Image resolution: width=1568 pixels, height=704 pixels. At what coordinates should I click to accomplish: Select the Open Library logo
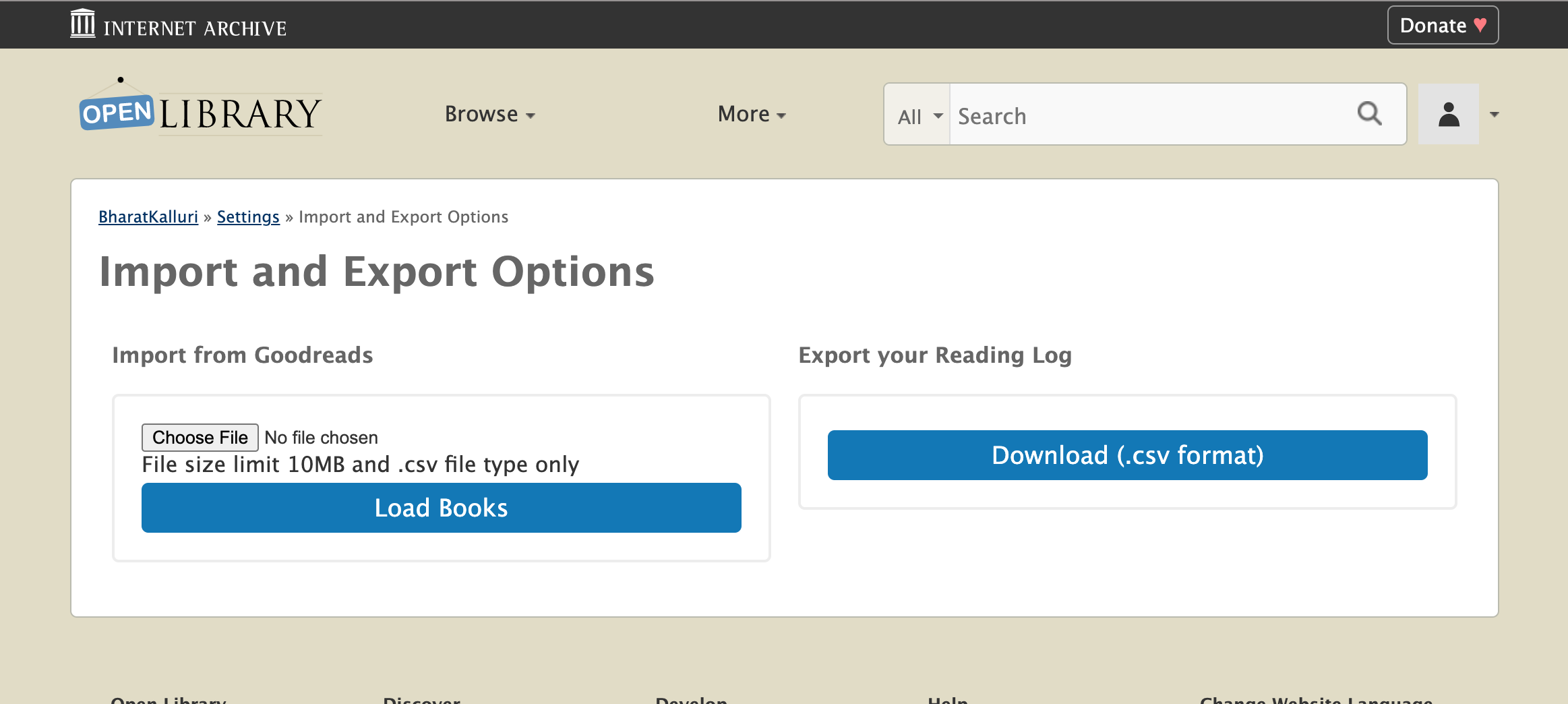click(x=200, y=112)
